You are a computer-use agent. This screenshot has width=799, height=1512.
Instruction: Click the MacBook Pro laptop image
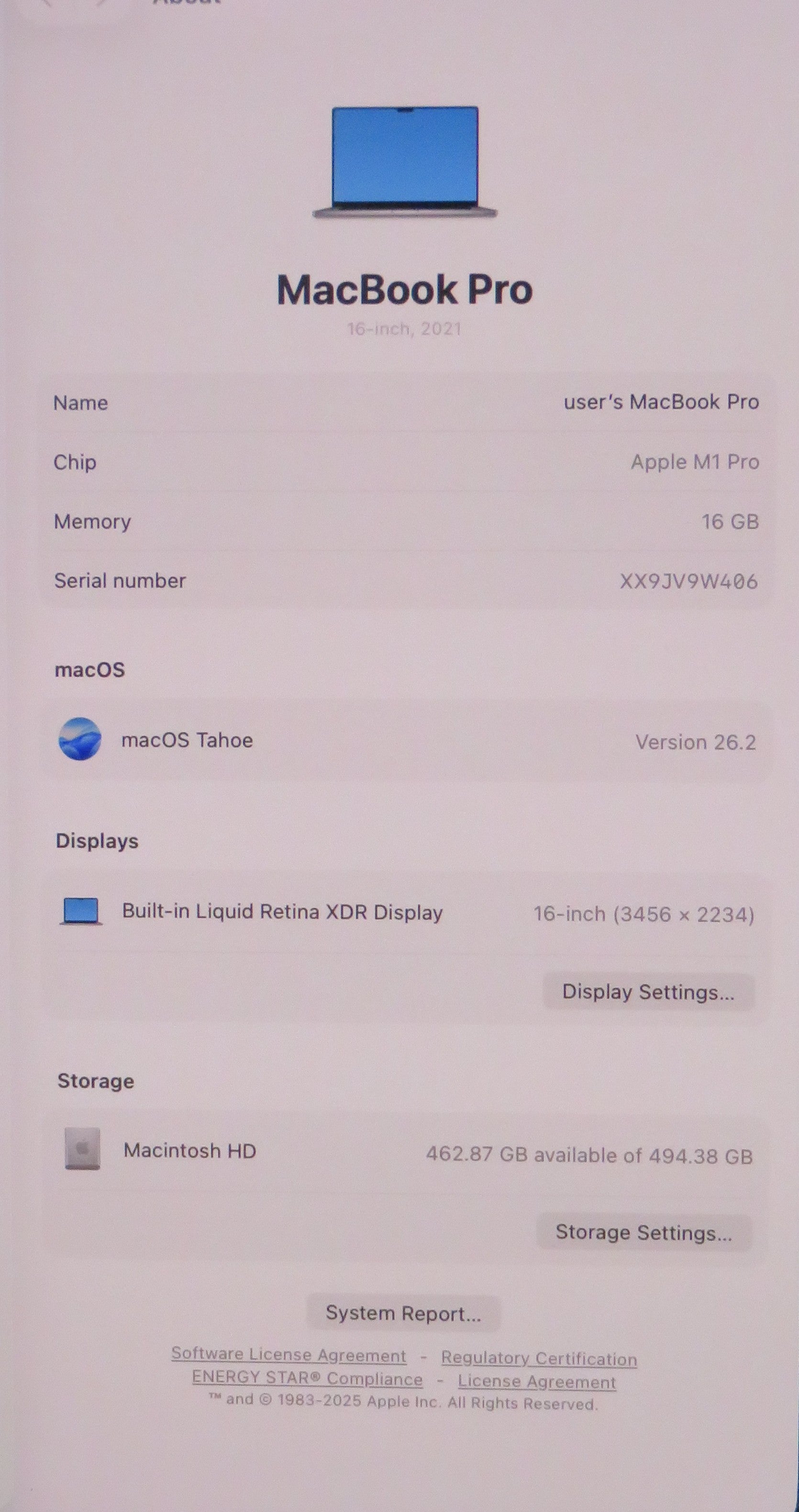pos(404,163)
